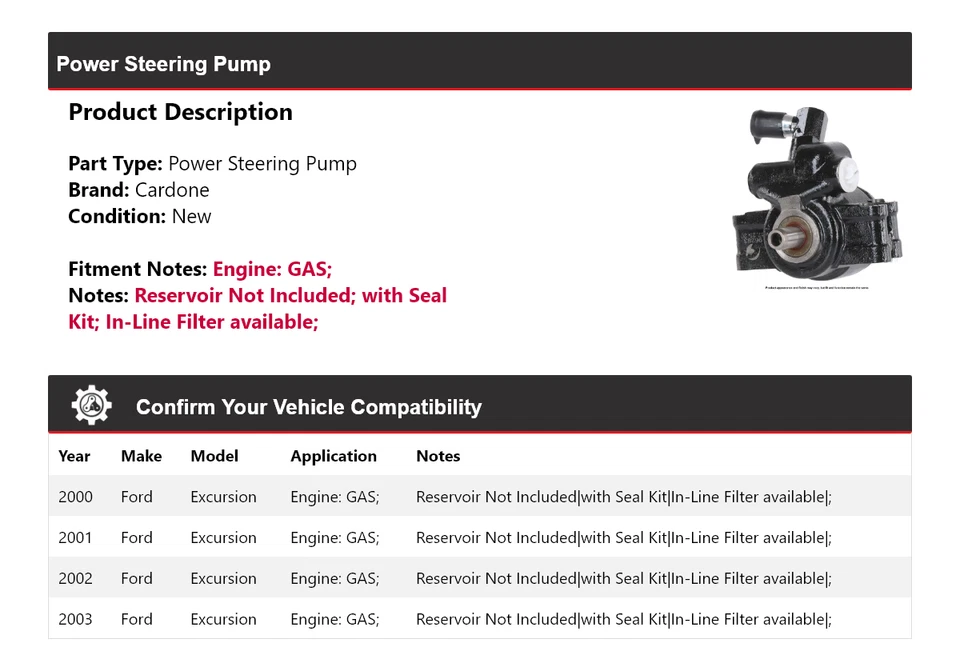Click the 2000 Ford Excursion row year
Image resolution: width=960 pixels, height=671 pixels.
[75, 497]
